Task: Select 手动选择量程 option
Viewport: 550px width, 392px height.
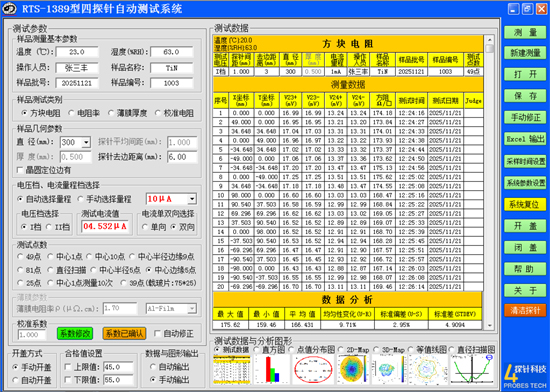Action: (x=105, y=200)
